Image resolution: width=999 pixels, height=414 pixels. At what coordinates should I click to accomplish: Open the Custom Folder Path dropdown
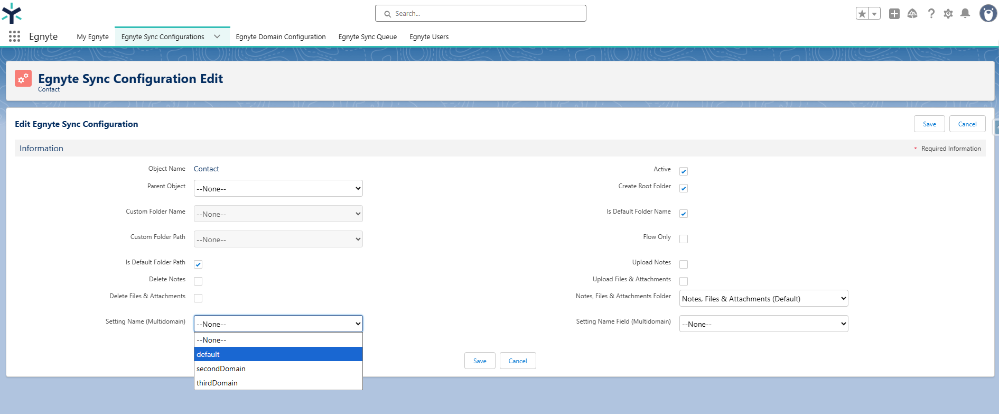coord(278,239)
